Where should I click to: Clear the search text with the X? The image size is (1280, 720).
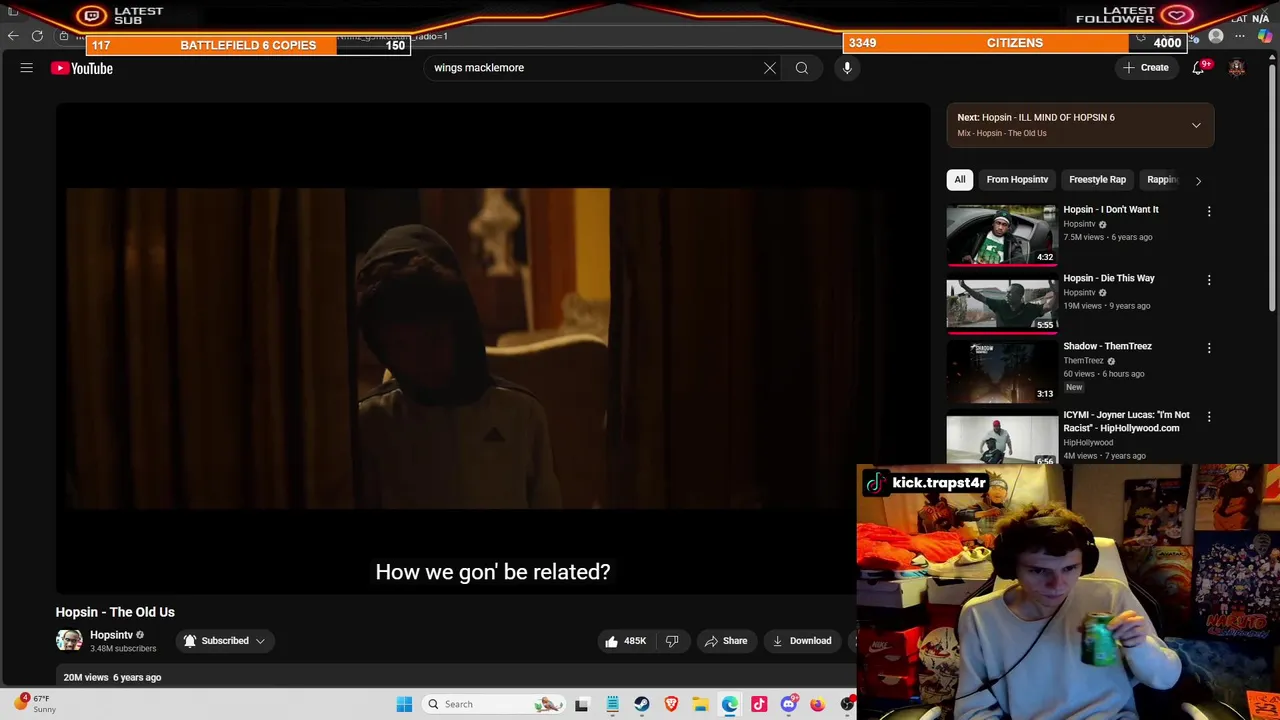770,68
